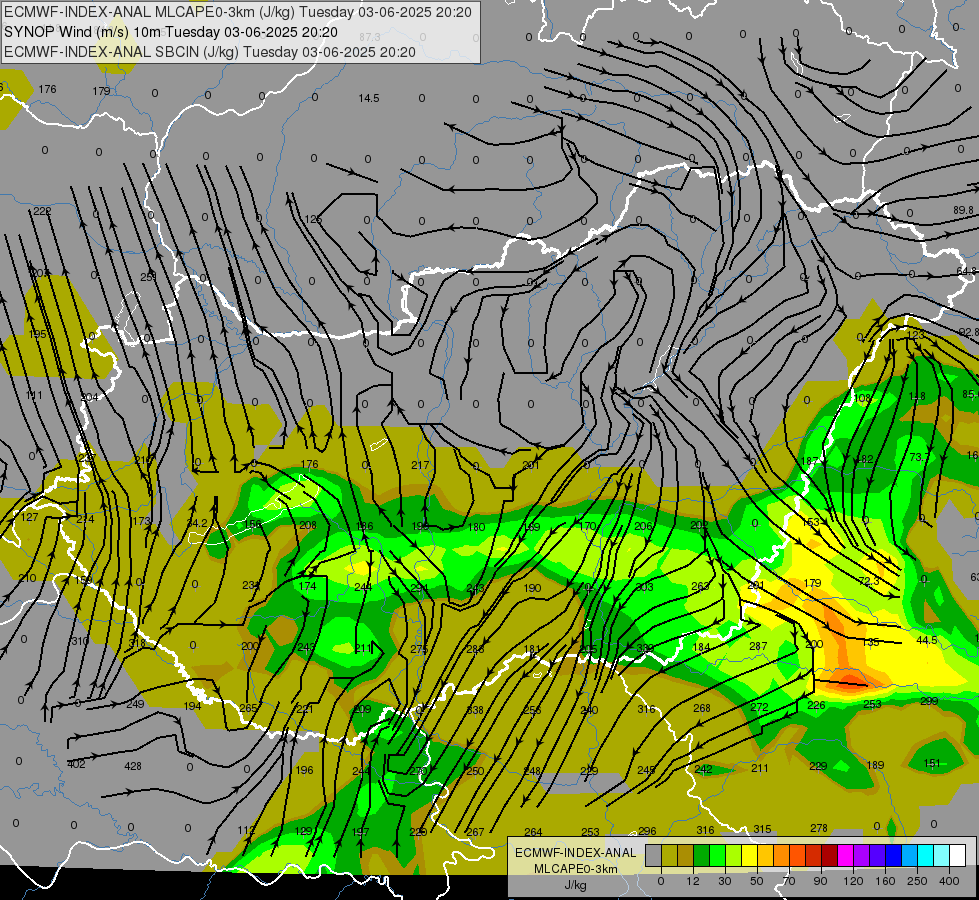This screenshot has height=900, width=979.
Task: Click the map value "44.5"
Action: coord(927,640)
